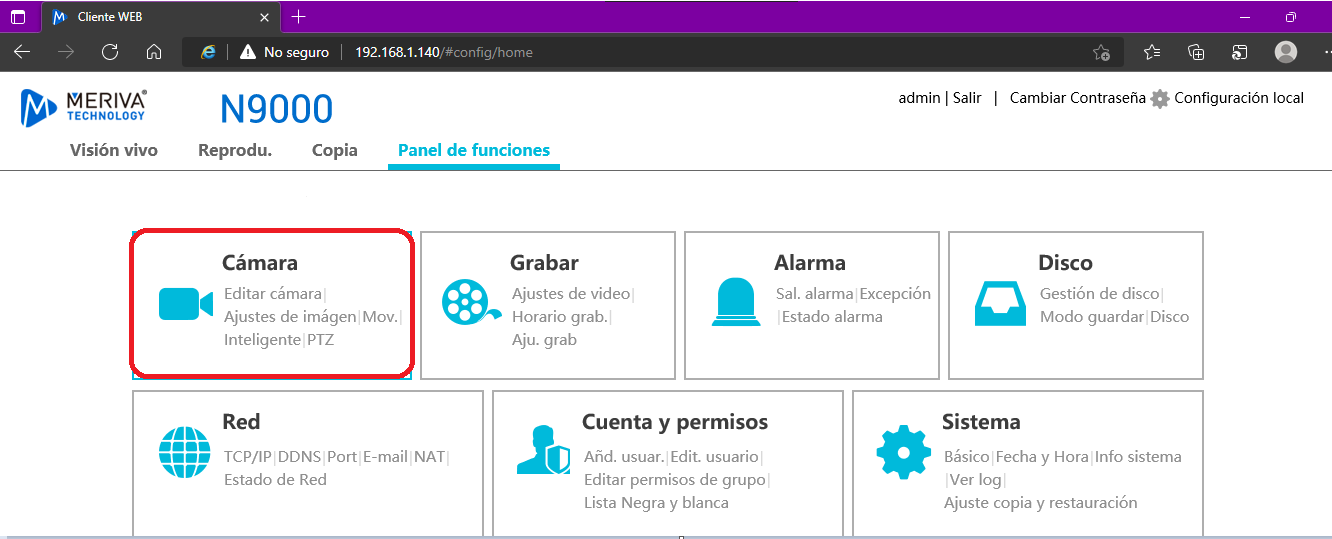Click the gear icon in Sistema
This screenshot has height=539, width=1332.
pyautogui.click(x=903, y=452)
